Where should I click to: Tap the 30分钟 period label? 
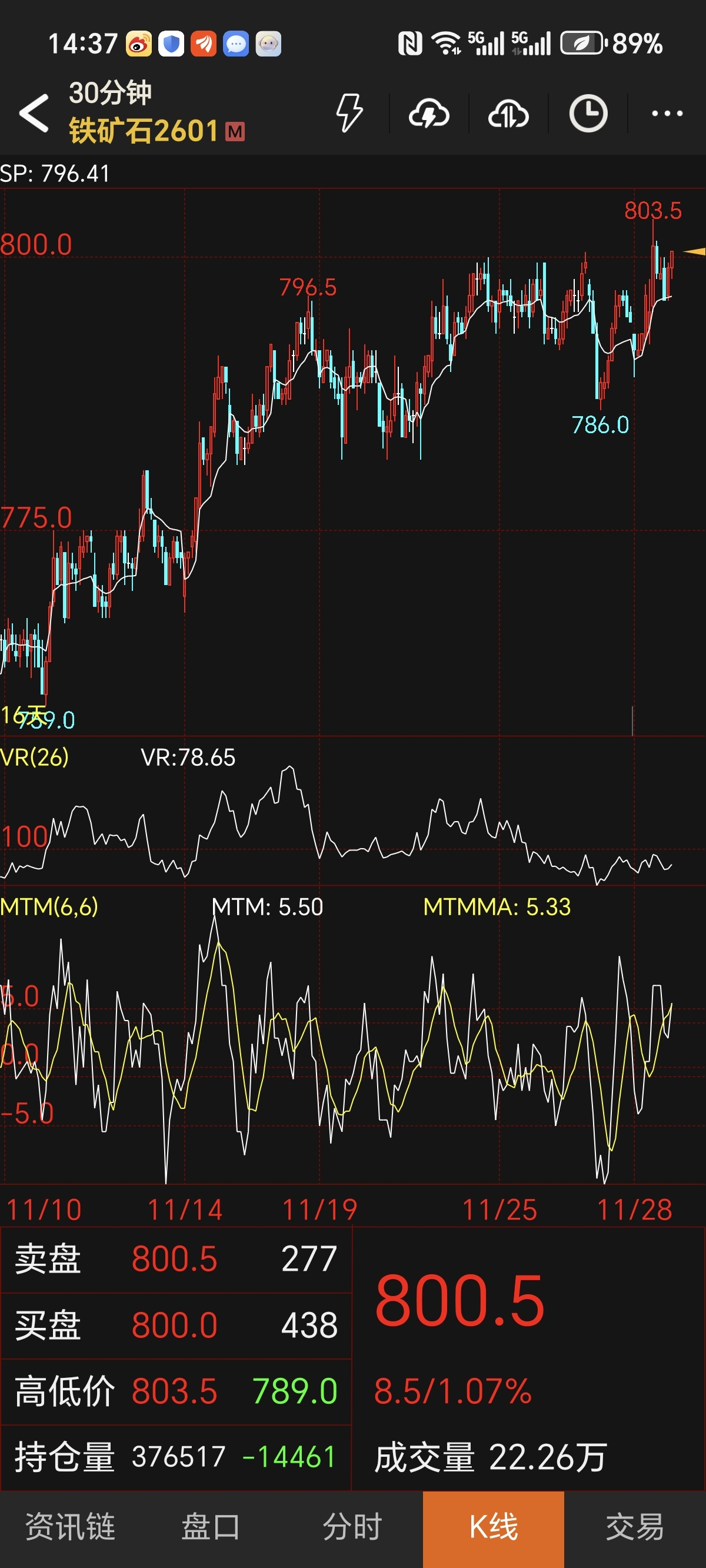110,93
